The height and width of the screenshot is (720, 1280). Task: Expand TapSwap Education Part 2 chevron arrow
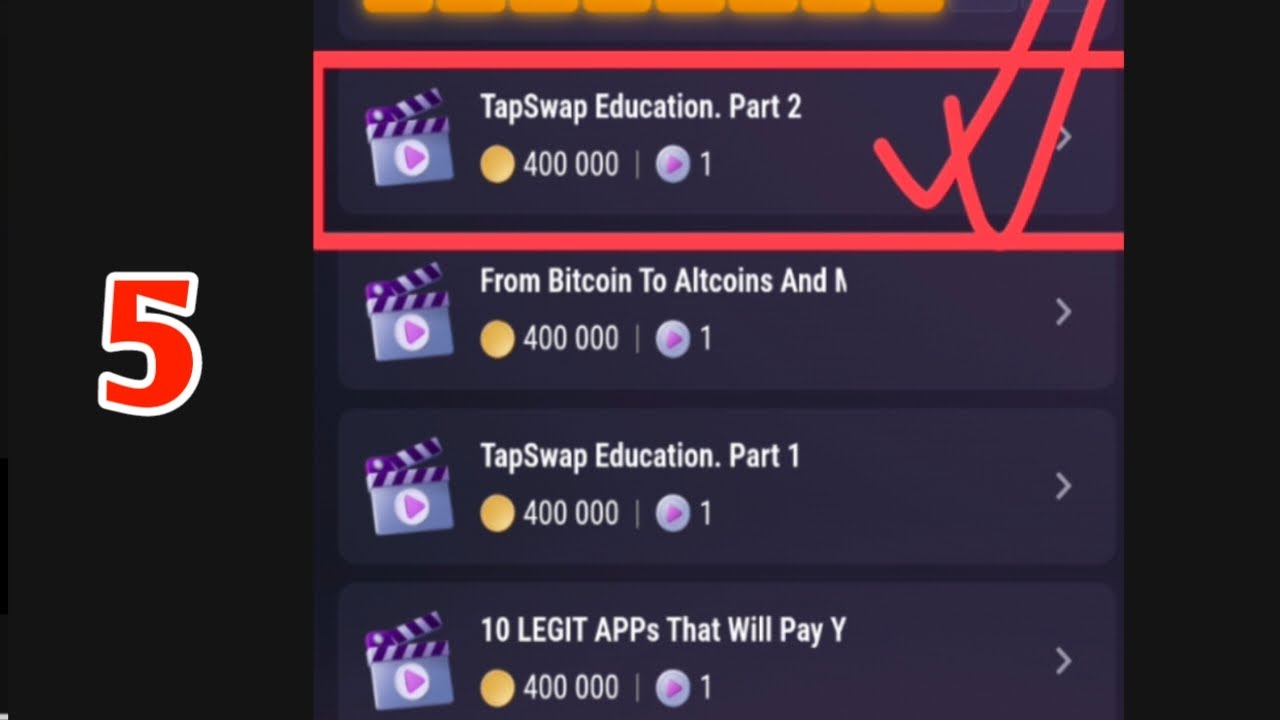click(1063, 138)
